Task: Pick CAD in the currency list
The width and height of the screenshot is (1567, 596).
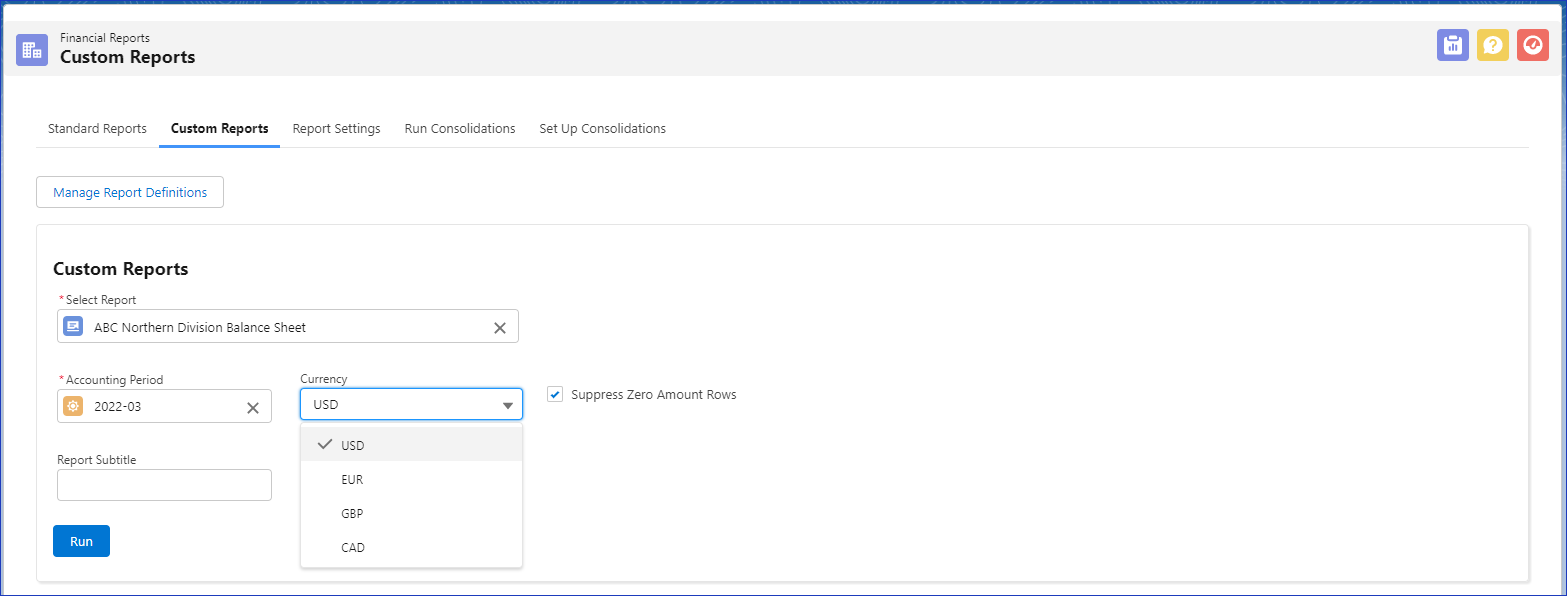Action: point(352,548)
